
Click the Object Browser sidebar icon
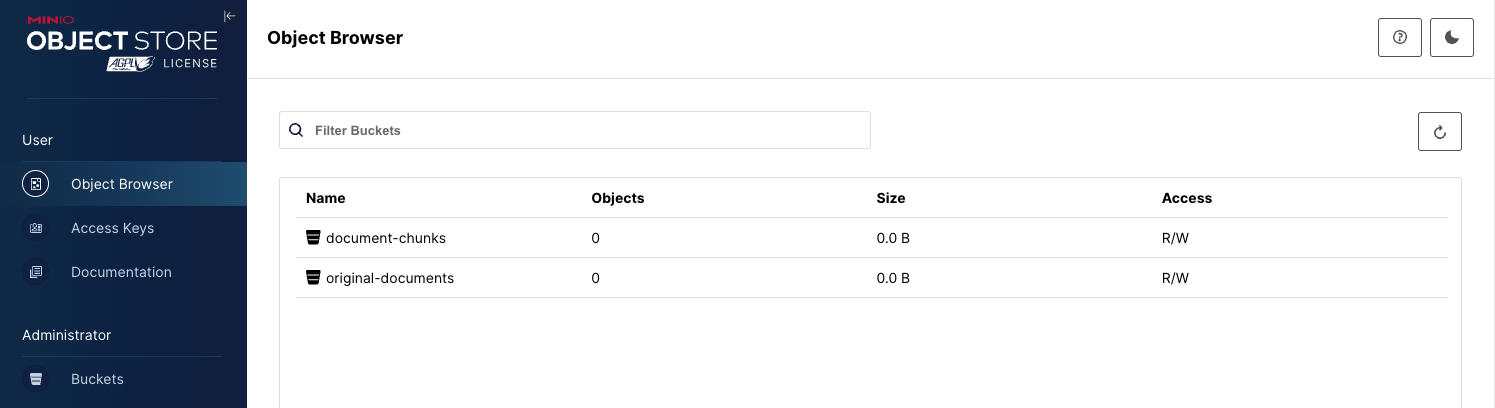36,184
